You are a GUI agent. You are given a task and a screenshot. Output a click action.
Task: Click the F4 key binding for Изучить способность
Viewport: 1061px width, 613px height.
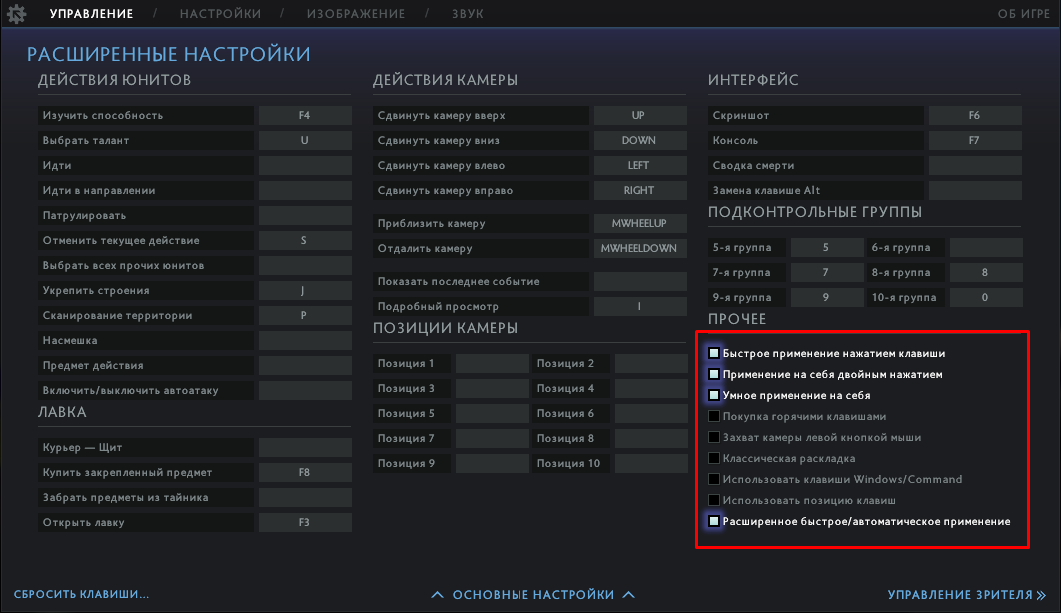305,116
